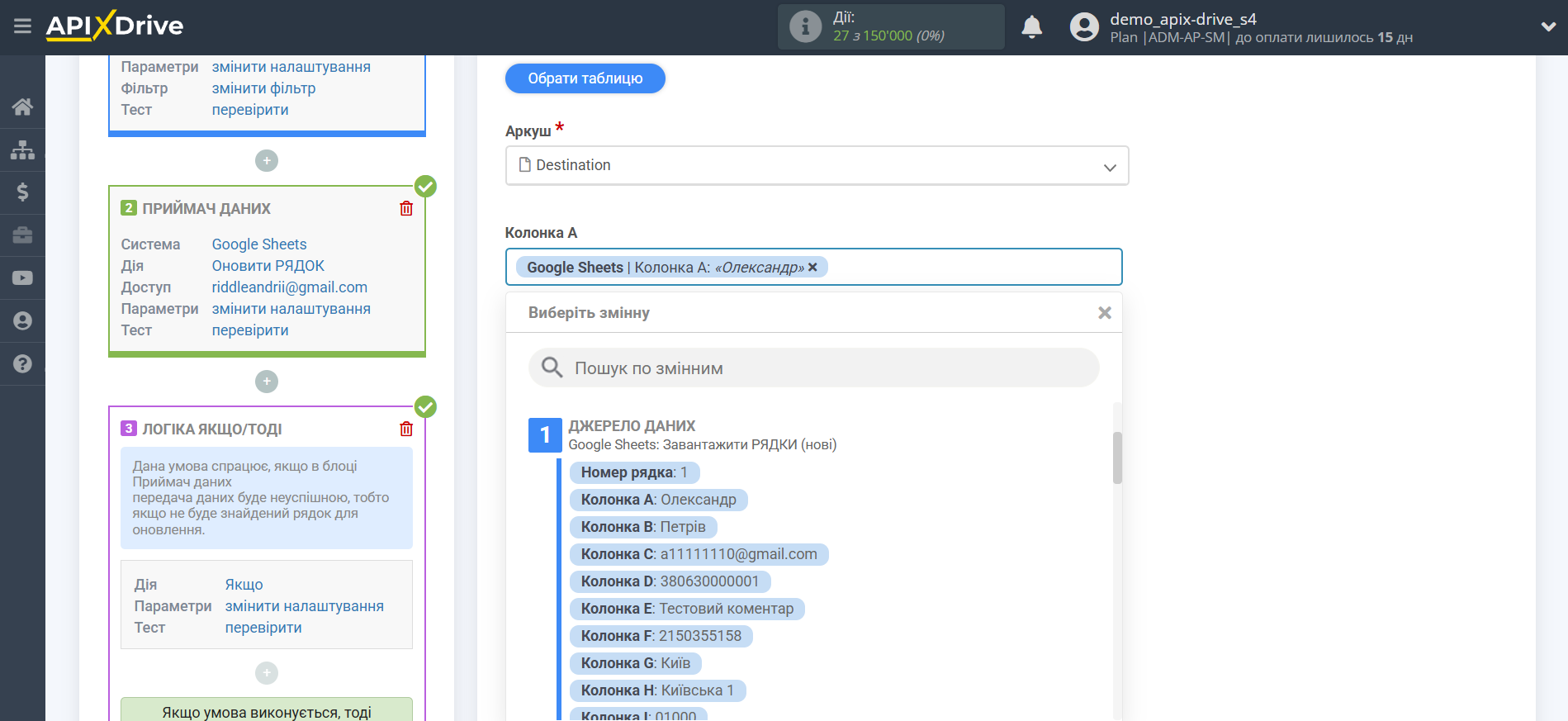The width and height of the screenshot is (1568, 721).
Task: Open Google Sheets link in ПРИЙМАЧ ДАНИХ
Action: [259, 244]
